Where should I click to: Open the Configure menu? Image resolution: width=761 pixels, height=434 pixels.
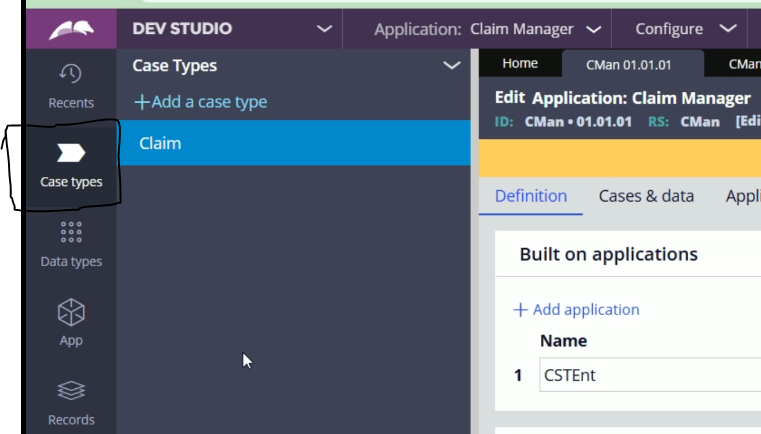click(x=686, y=29)
